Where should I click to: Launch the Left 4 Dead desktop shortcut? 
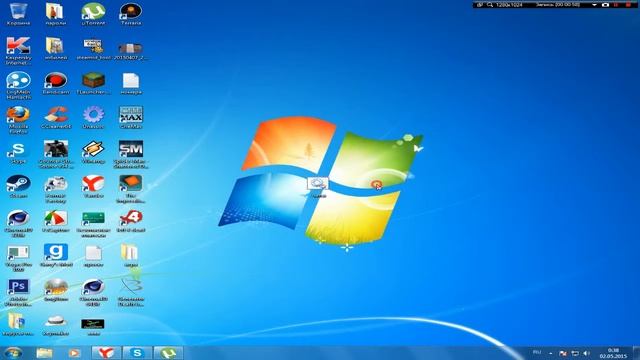[131, 221]
